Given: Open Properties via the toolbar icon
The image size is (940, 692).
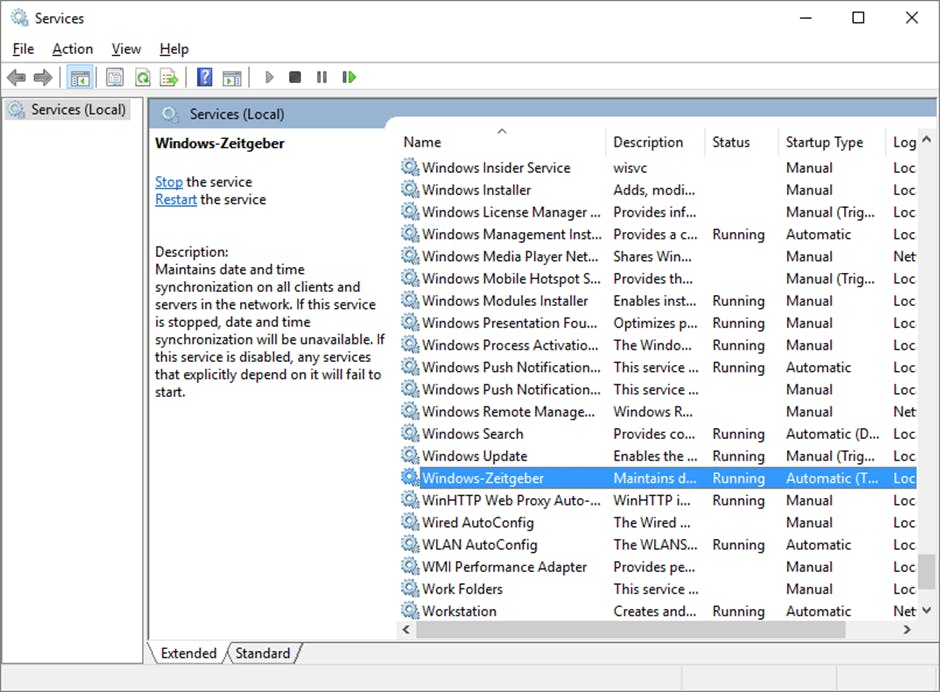Looking at the screenshot, I should coord(115,77).
